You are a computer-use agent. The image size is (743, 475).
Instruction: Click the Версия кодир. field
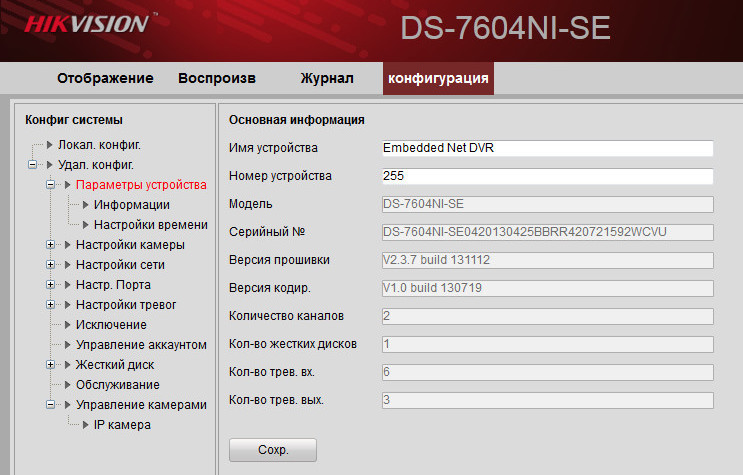click(x=547, y=288)
